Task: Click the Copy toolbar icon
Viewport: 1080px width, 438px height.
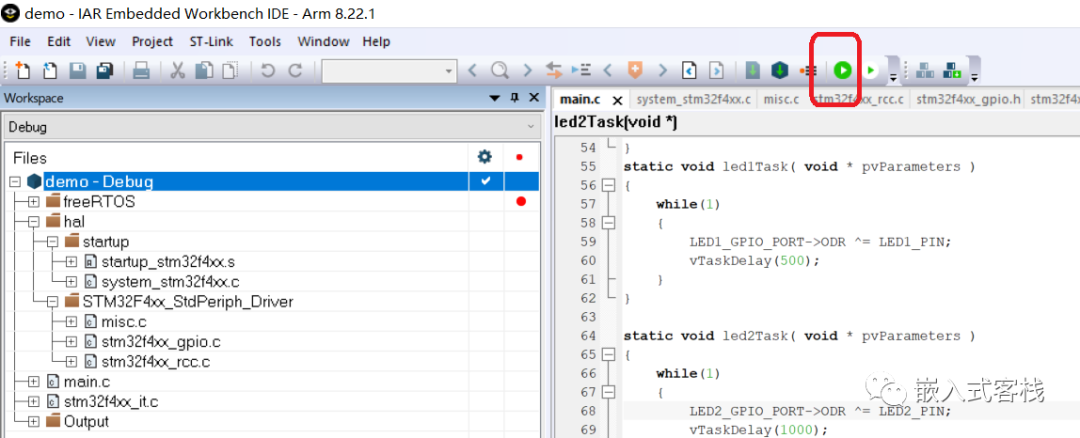Action: pyautogui.click(x=204, y=70)
